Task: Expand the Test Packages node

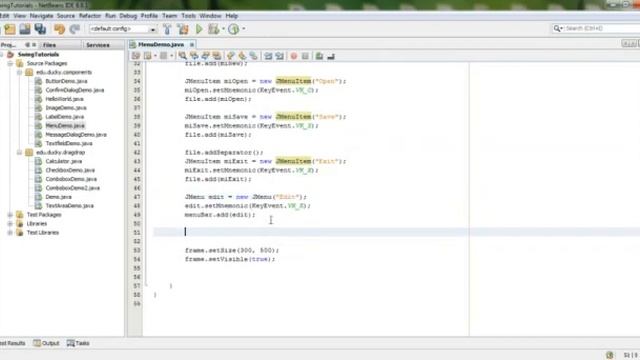Action: pos(10,215)
